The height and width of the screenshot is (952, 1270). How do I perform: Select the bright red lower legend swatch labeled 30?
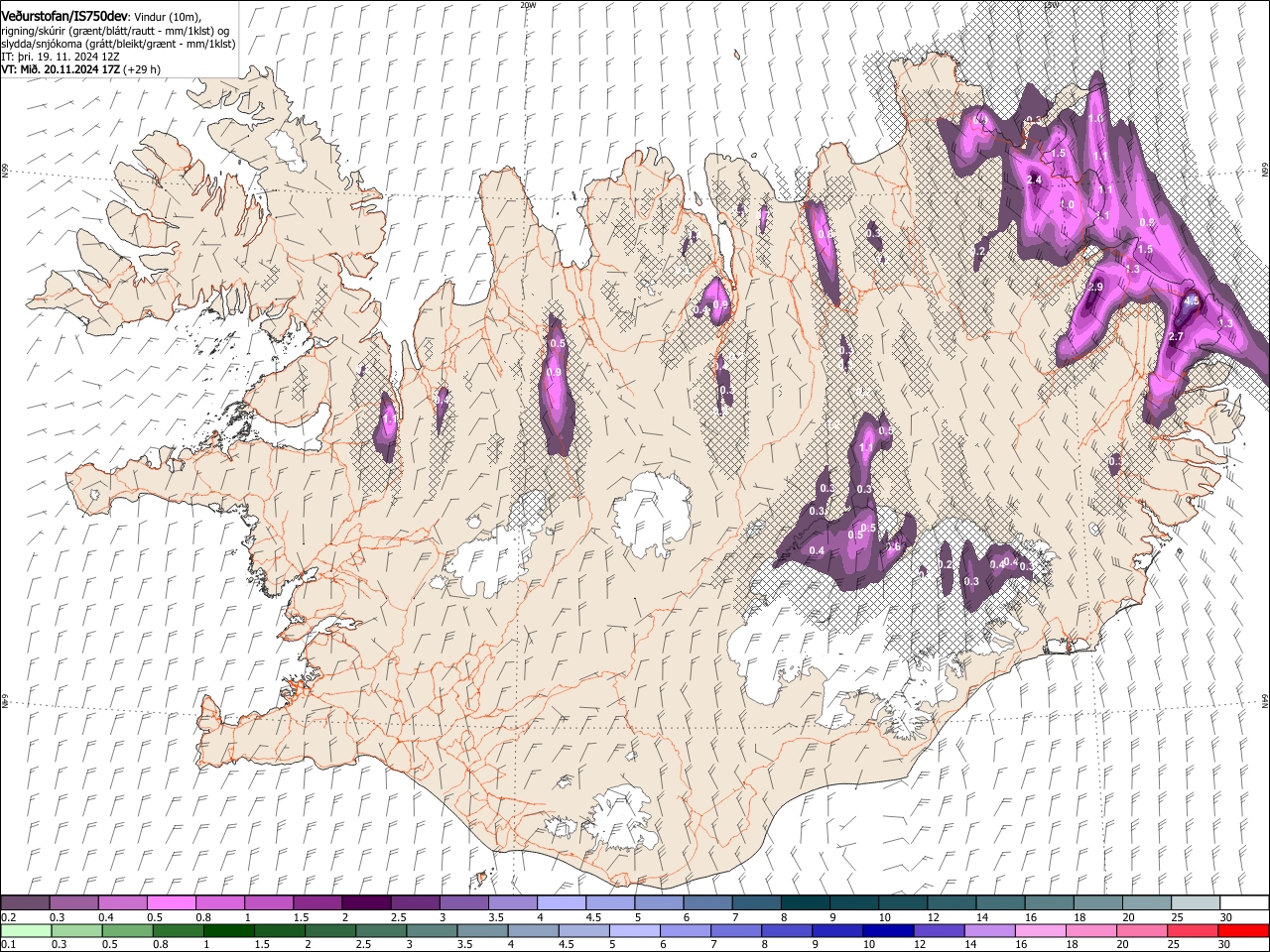tap(1243, 930)
